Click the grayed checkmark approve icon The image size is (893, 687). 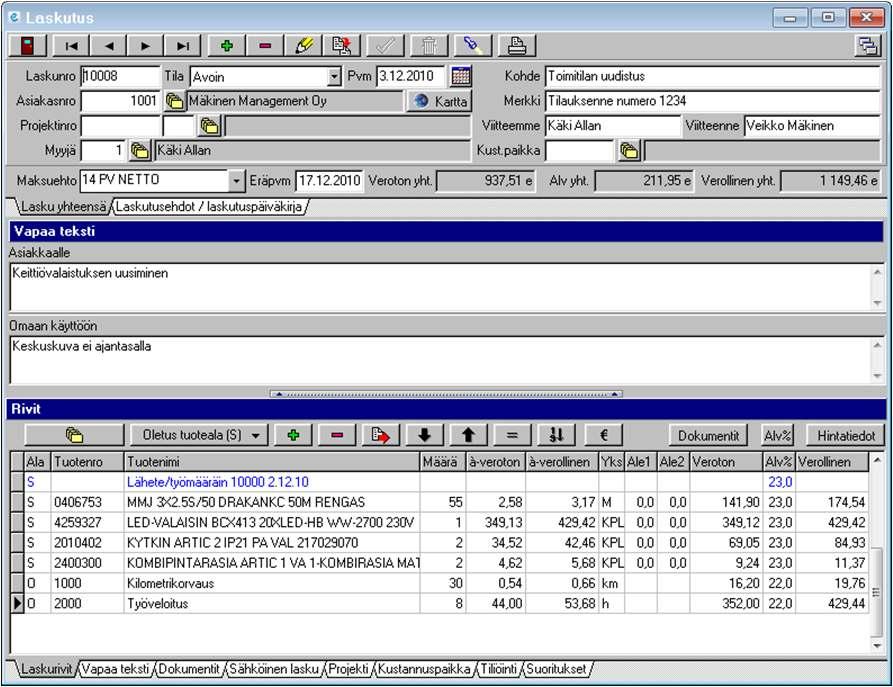click(386, 46)
